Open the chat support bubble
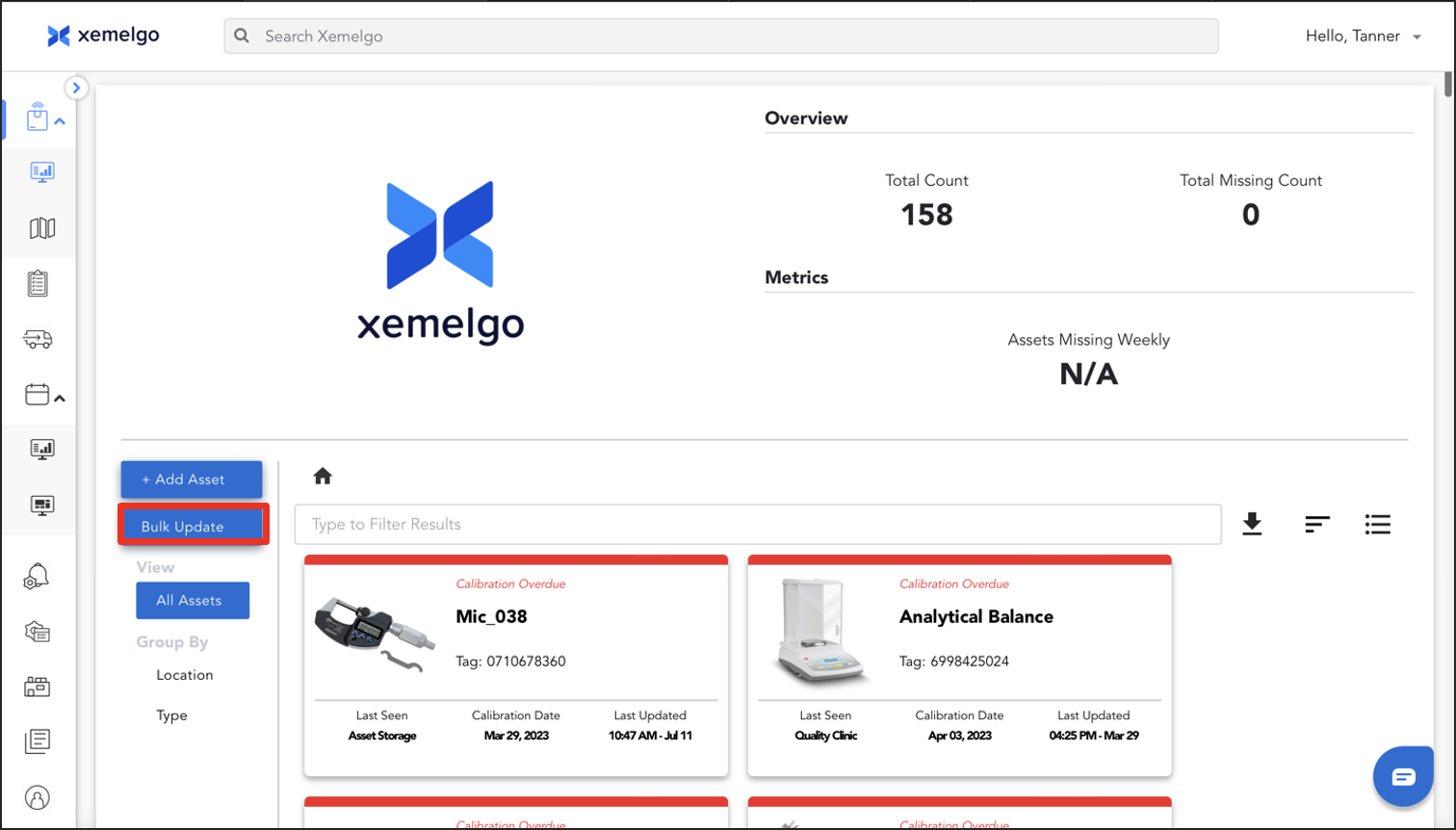Viewport: 1456px width, 830px height. [x=1403, y=776]
